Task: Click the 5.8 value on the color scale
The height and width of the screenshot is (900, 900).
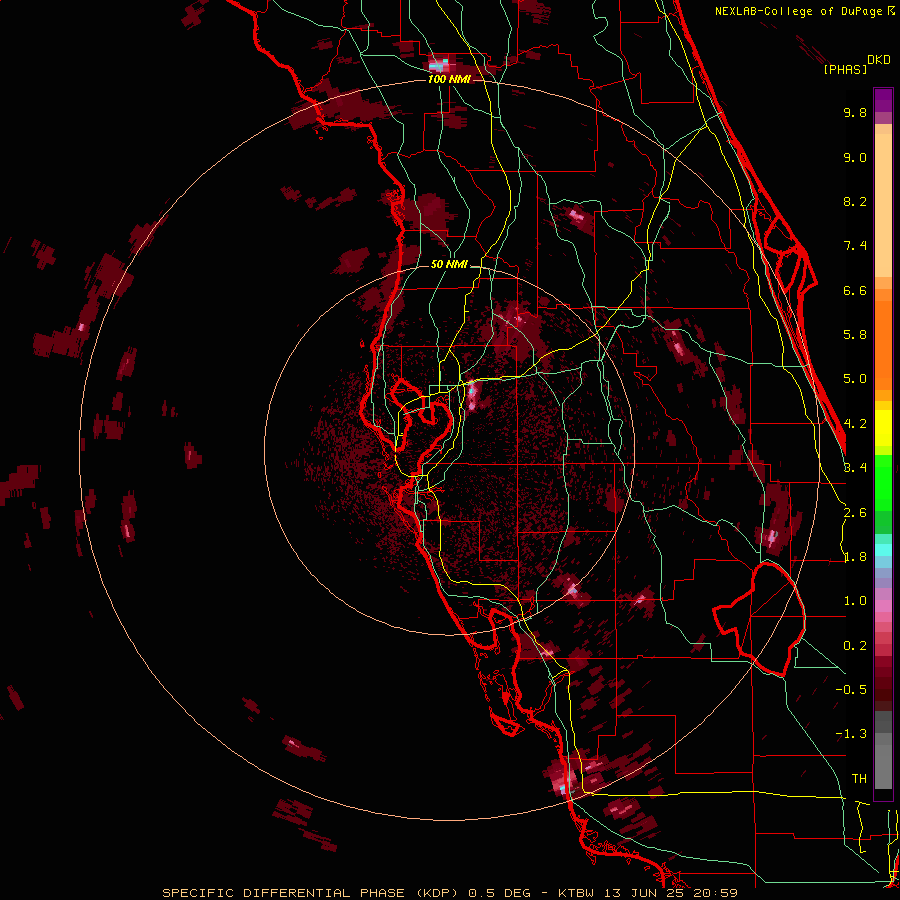Action: 855,335
